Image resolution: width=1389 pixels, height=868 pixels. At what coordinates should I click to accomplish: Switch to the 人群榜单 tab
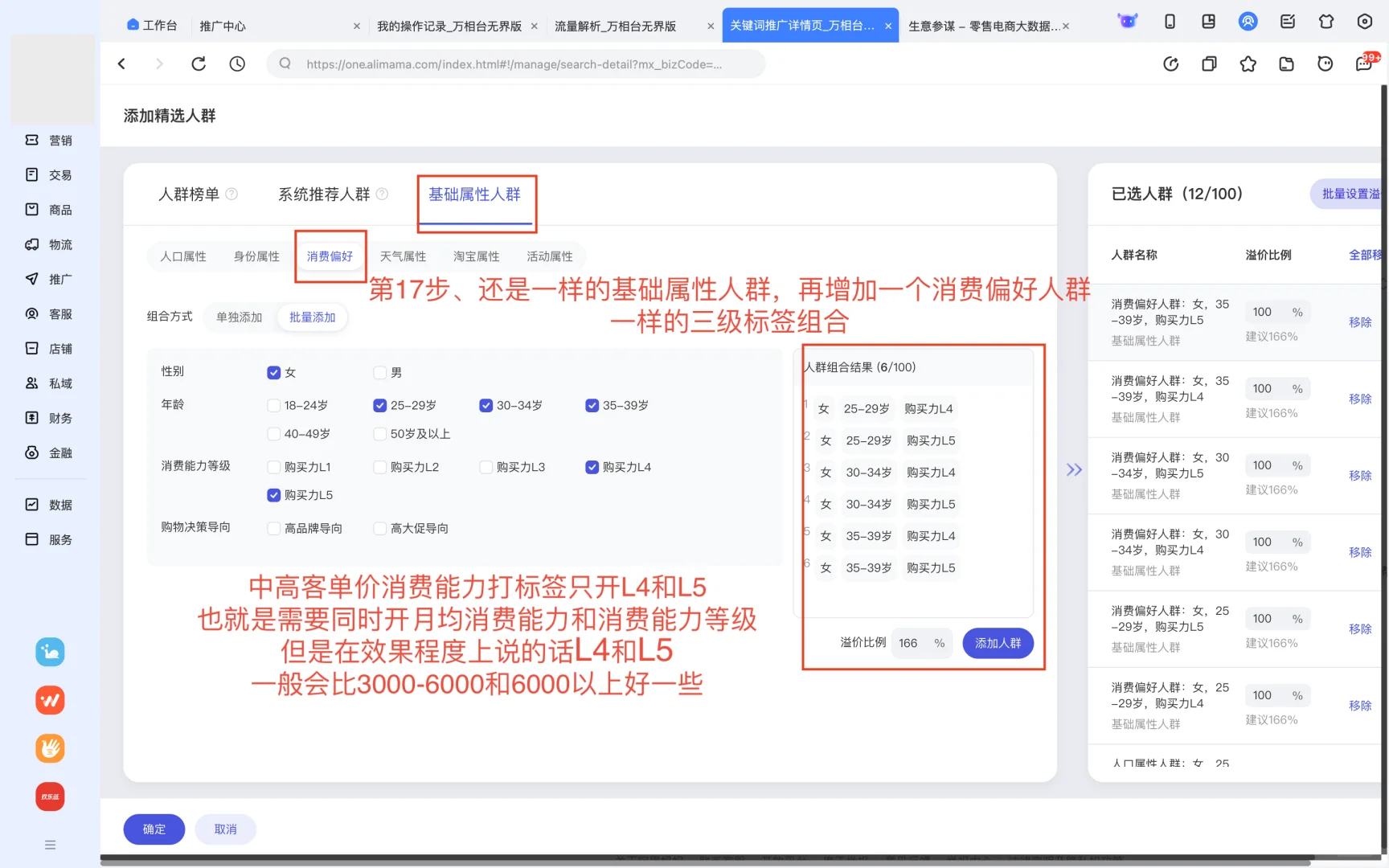pos(190,194)
